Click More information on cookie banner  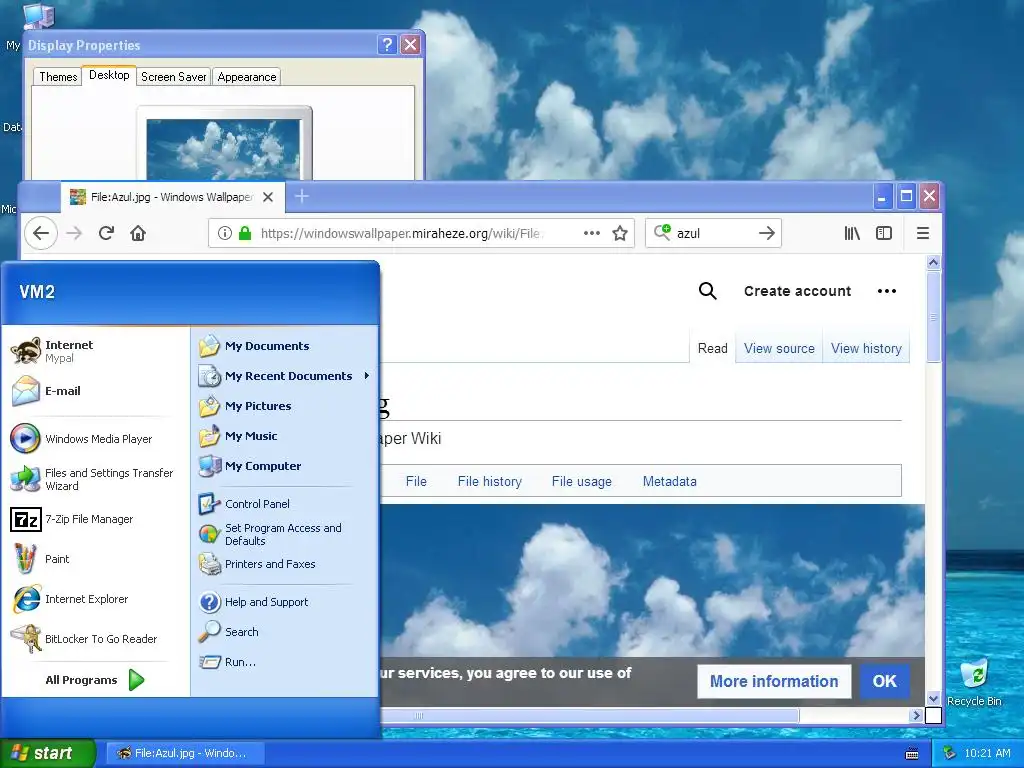pyautogui.click(x=774, y=681)
